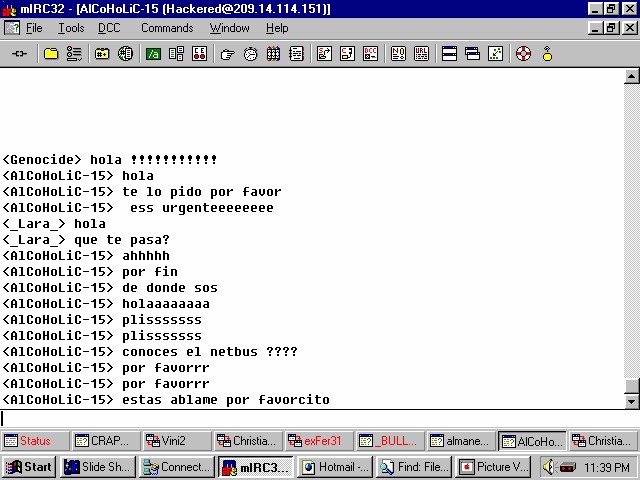Open the File menu

coord(34,28)
